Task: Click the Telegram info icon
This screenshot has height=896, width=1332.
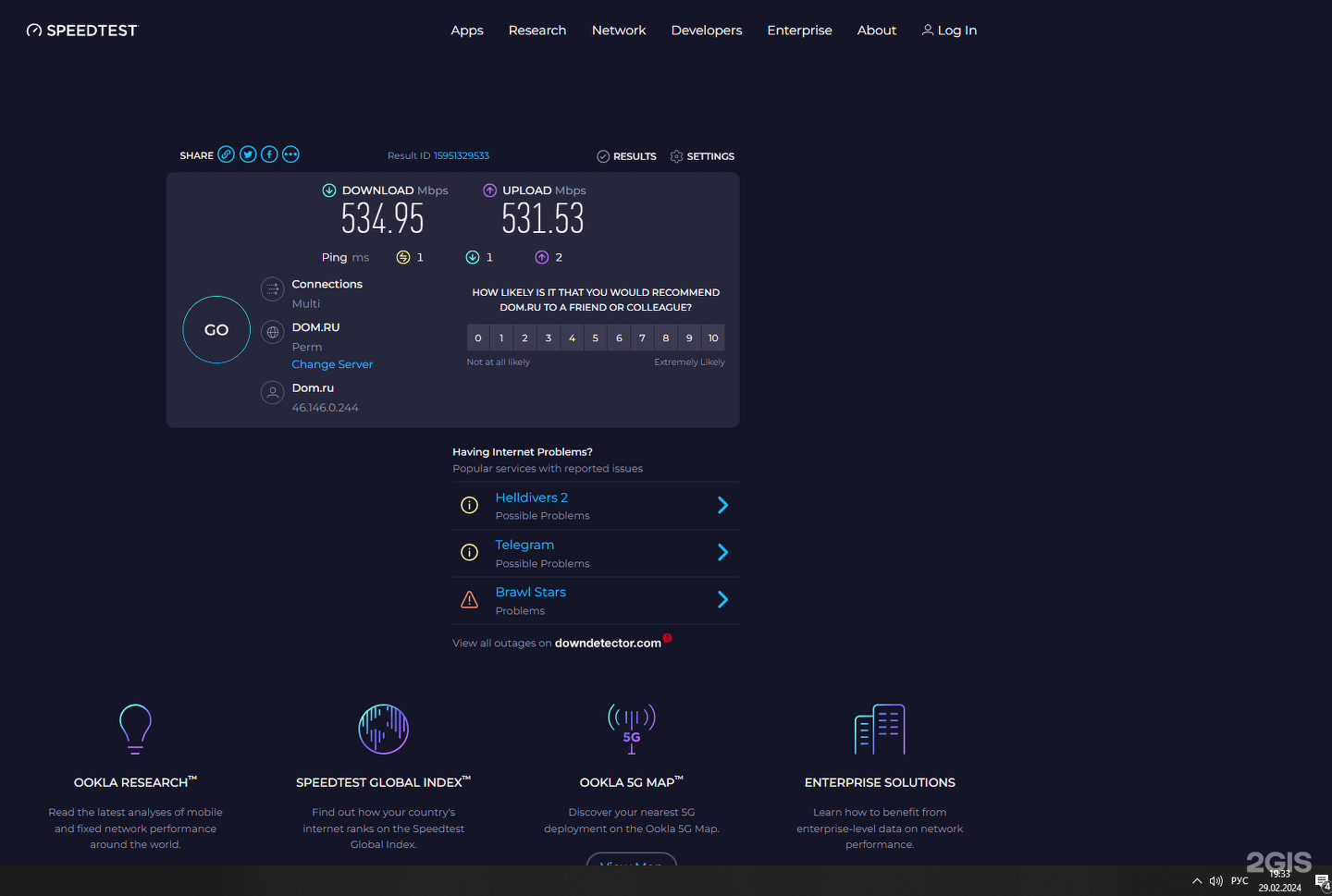Action: pos(470,552)
